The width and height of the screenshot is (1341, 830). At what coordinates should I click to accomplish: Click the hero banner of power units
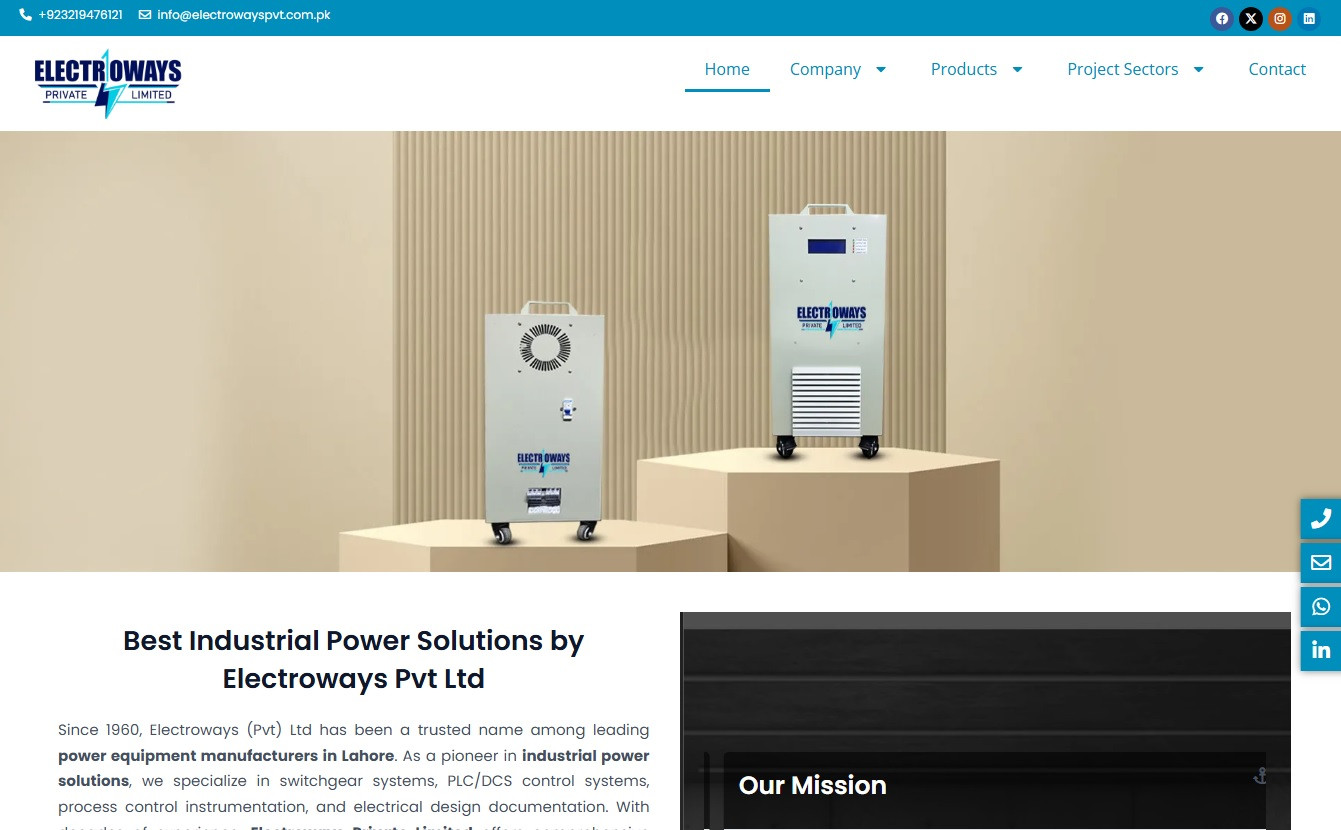pyautogui.click(x=670, y=351)
